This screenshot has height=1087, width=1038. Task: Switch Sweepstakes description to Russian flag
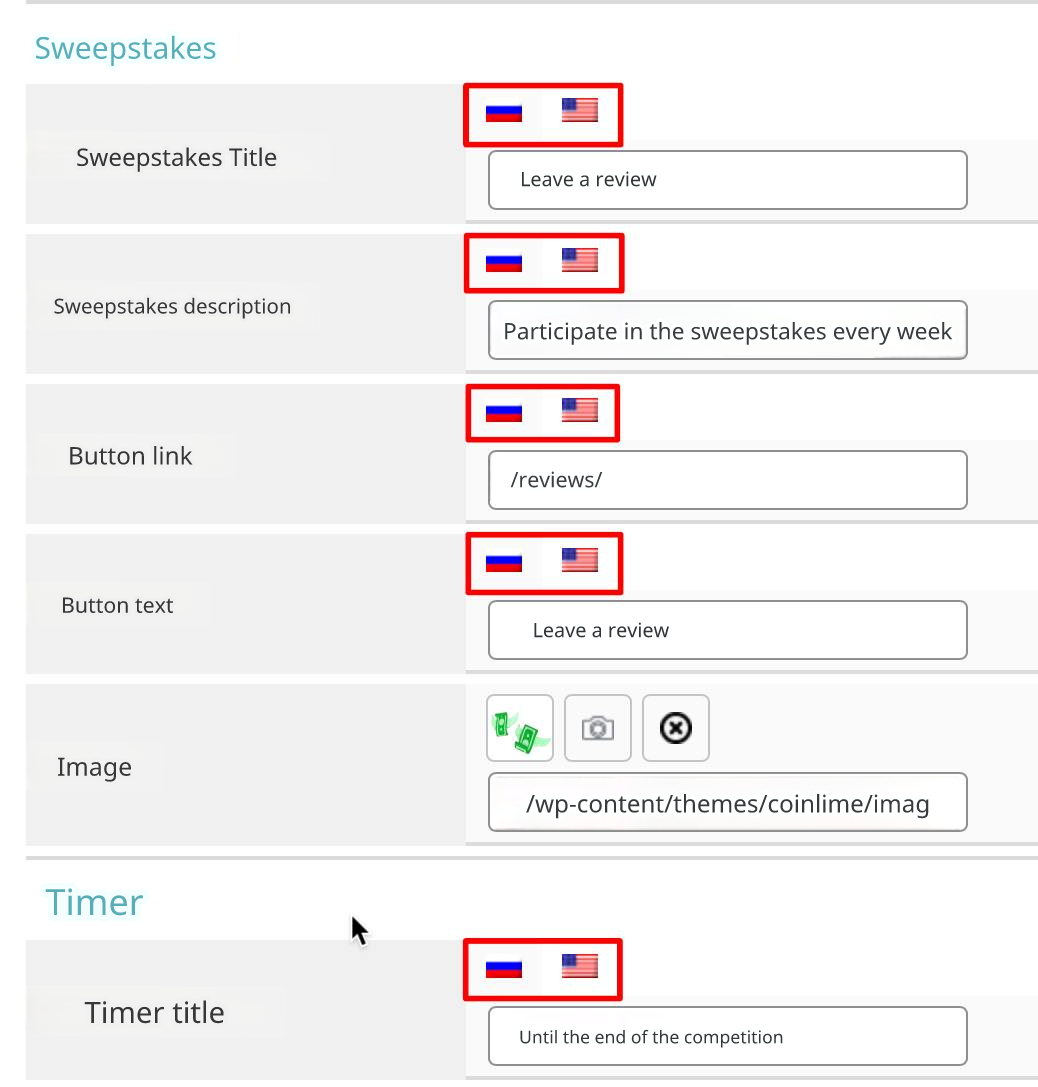pyautogui.click(x=504, y=261)
